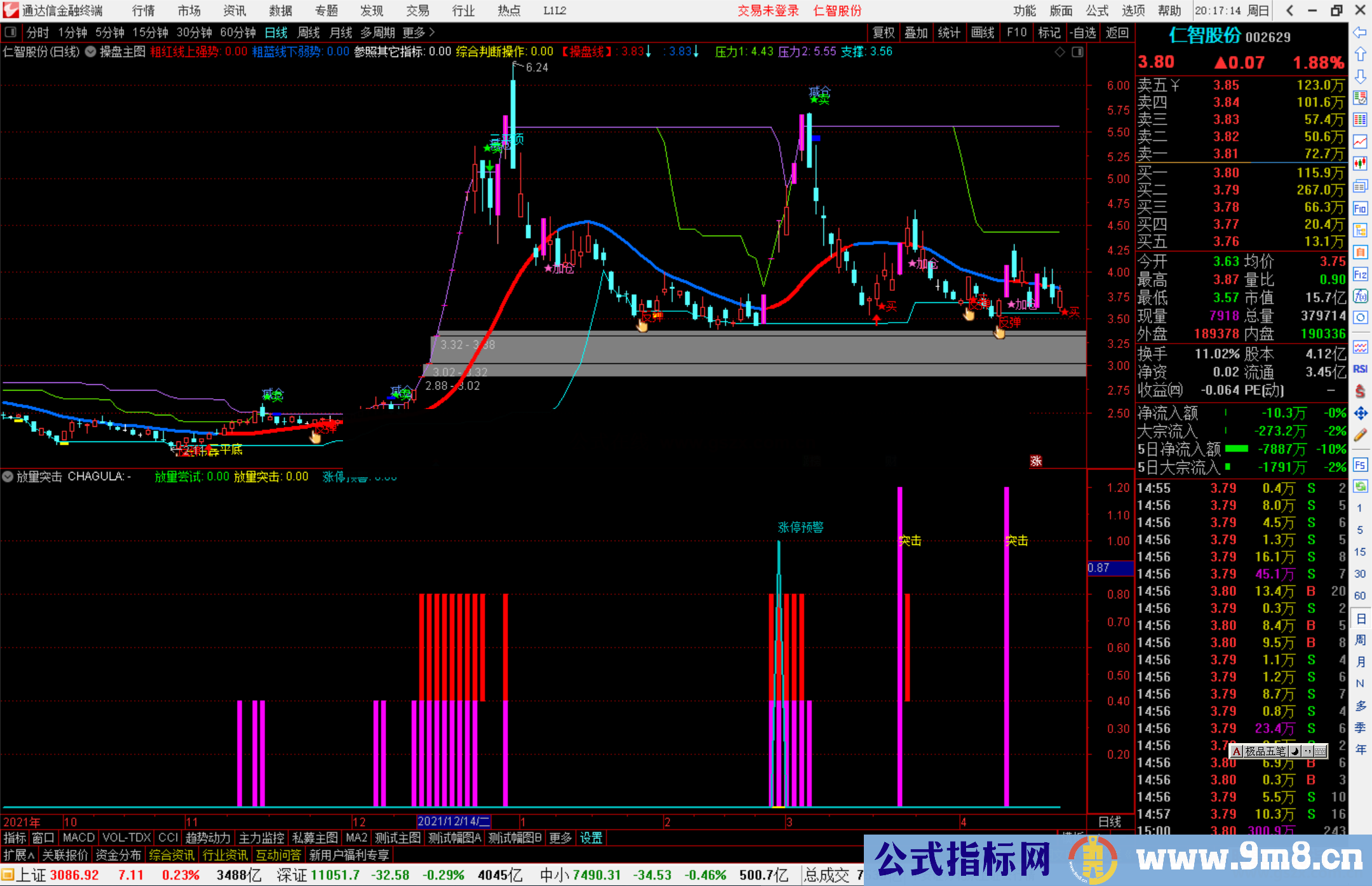Viewport: 1372px width, 886px height.
Task: Click the candlestick chart icon in sidebar
Action: pos(1360,164)
